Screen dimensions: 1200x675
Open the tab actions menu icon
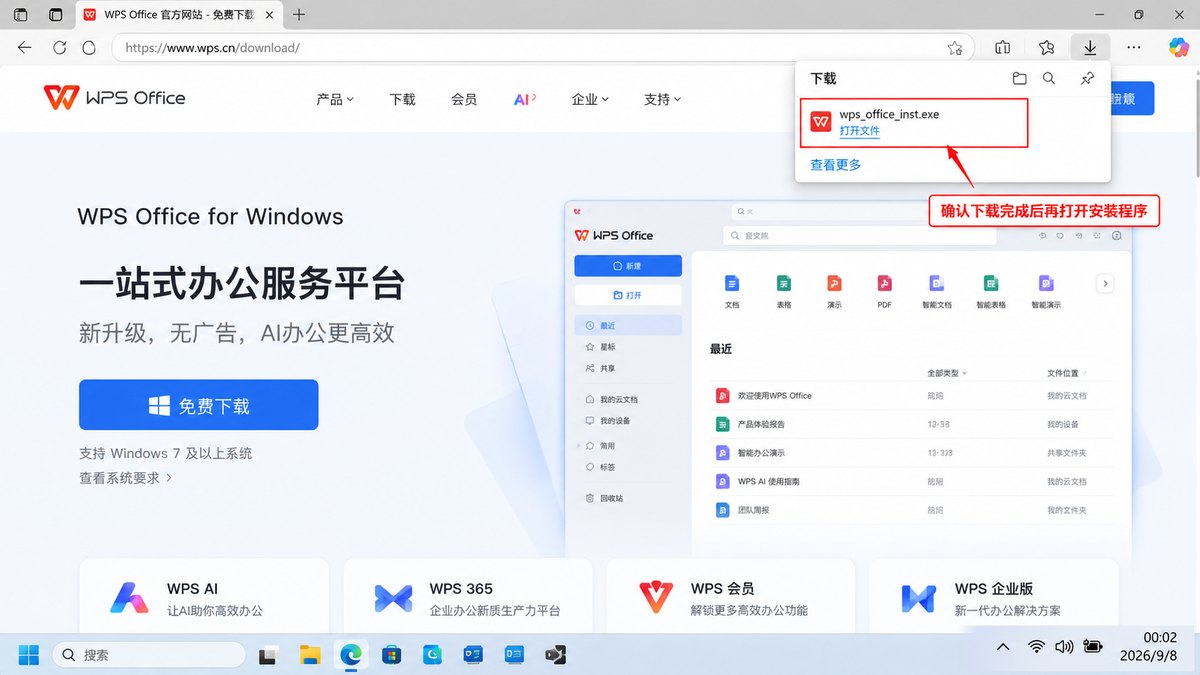tap(55, 15)
